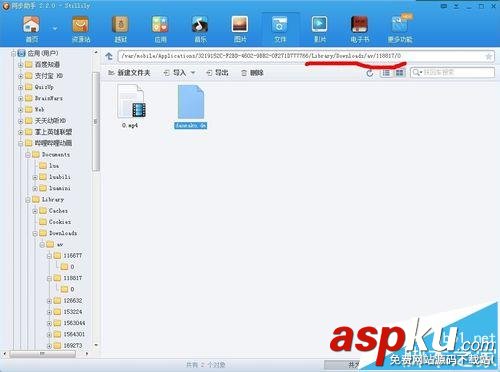The image size is (500, 372).
Task: Open the 图片 photos section
Action: [x=240, y=30]
